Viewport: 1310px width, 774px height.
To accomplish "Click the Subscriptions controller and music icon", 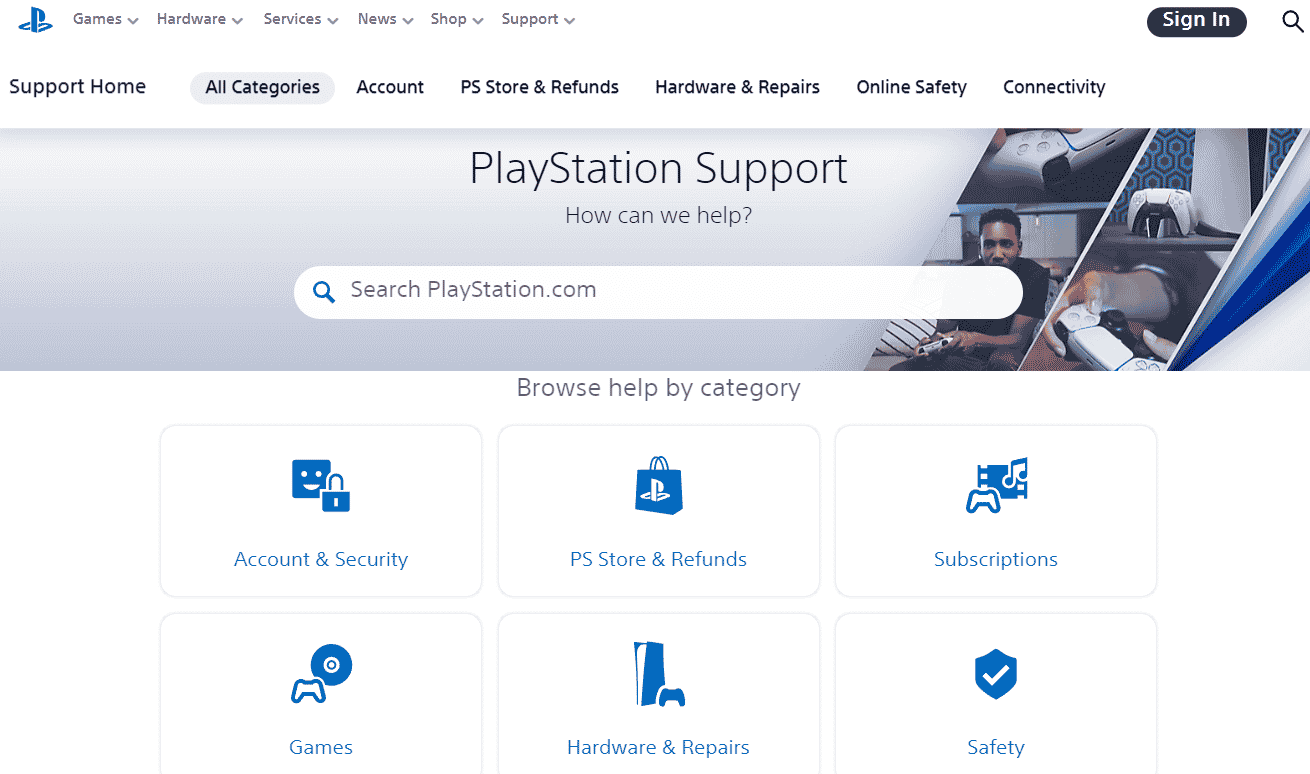I will click(996, 486).
